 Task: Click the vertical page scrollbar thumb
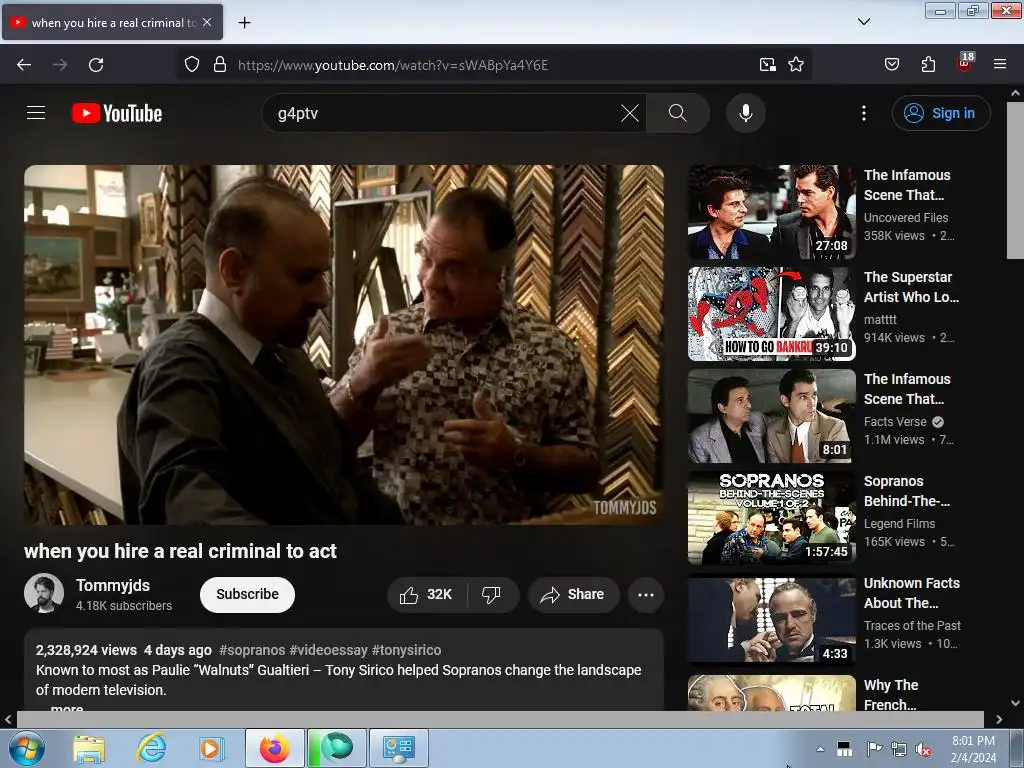click(1015, 181)
